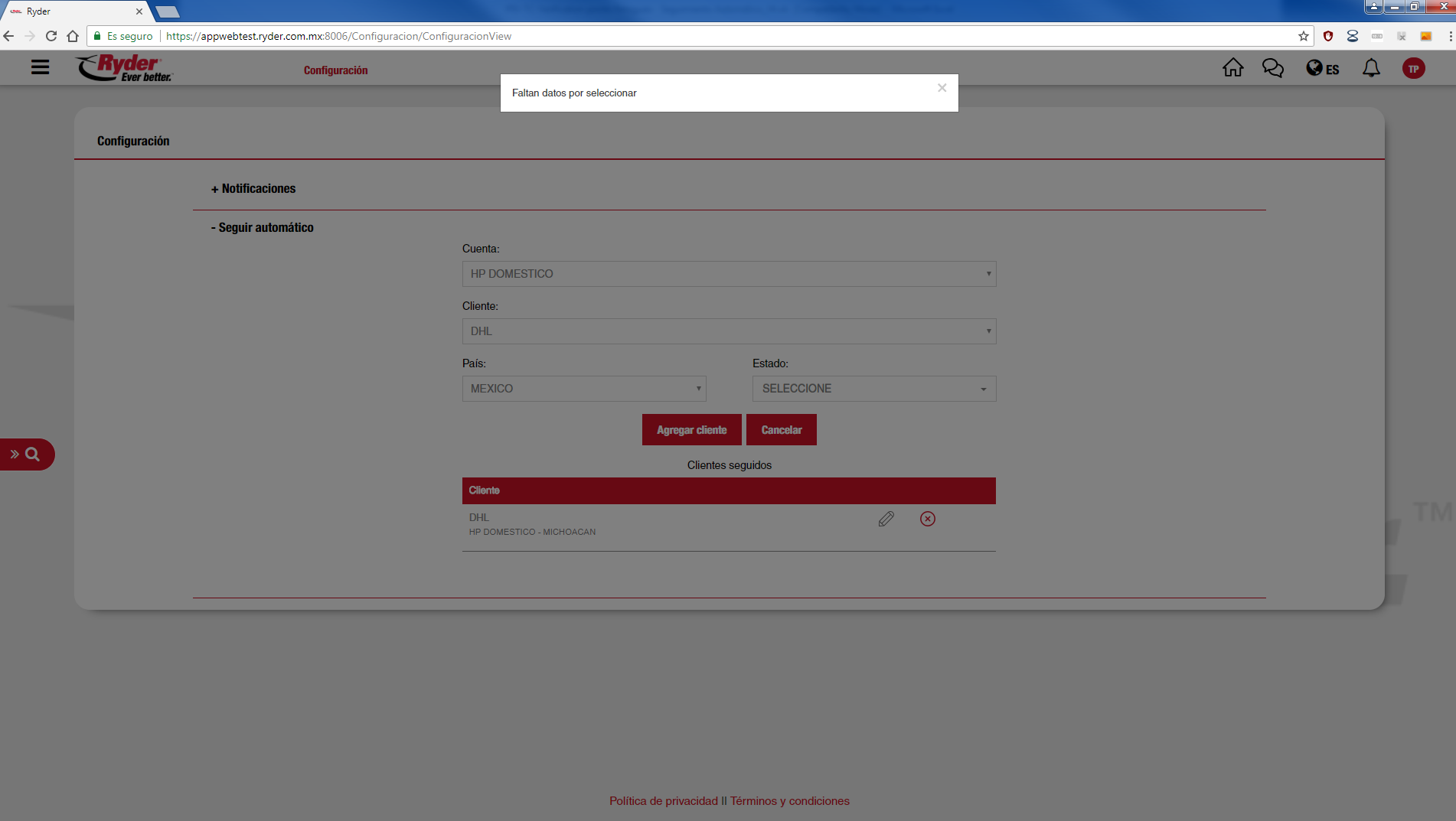
Task: Bookmark this page with star icon
Action: pos(1303,36)
